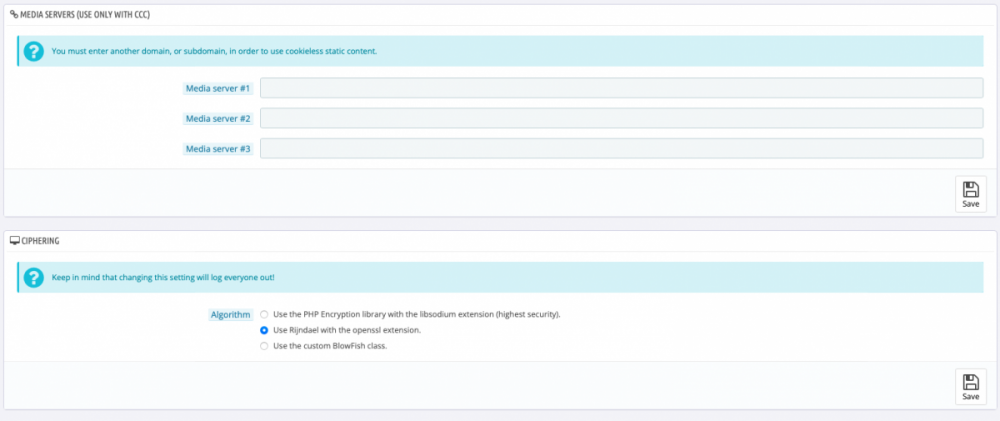This screenshot has width=1000, height=421.
Task: Click the Algorithm label
Action: (230, 314)
